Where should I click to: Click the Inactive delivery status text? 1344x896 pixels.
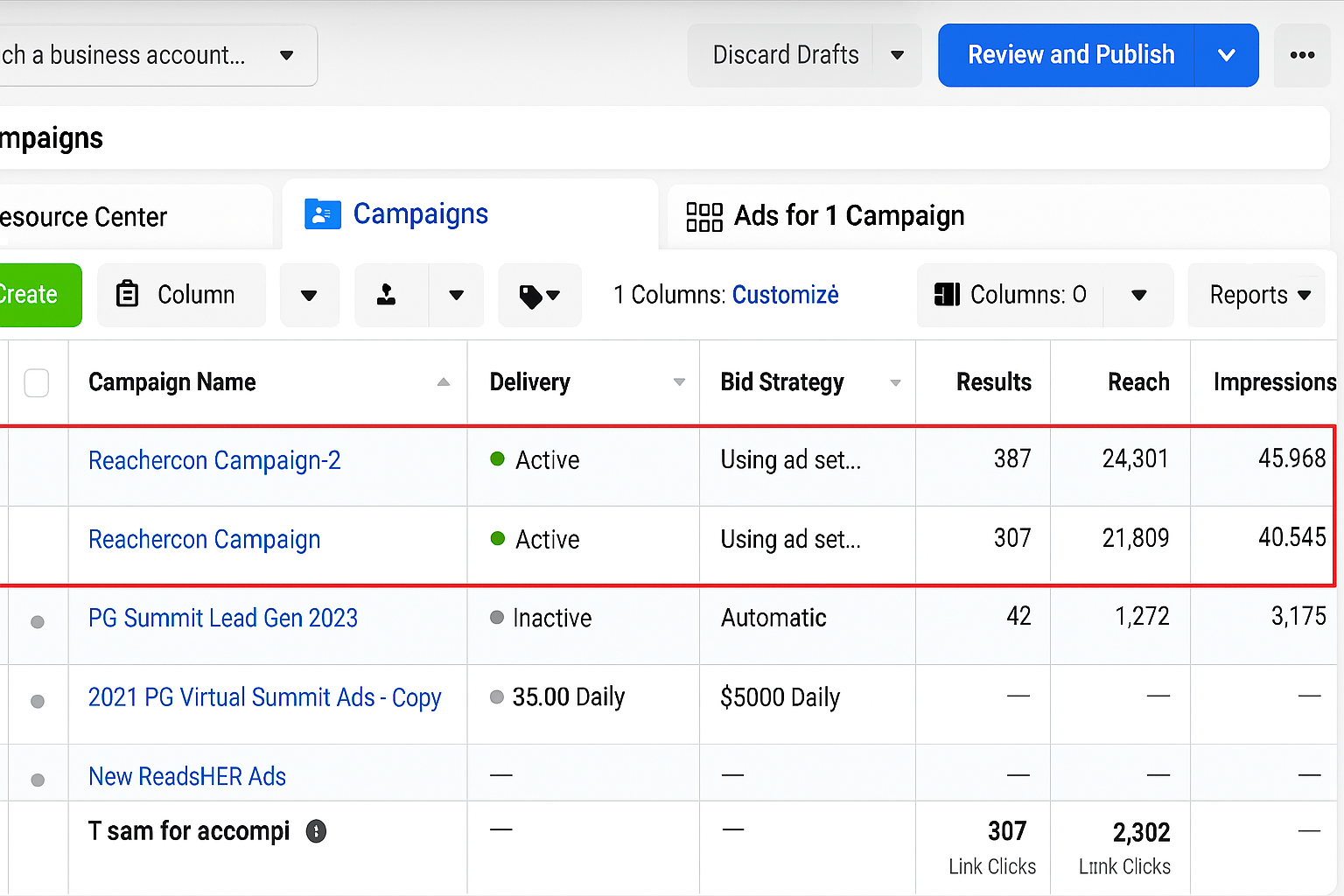coord(552,619)
